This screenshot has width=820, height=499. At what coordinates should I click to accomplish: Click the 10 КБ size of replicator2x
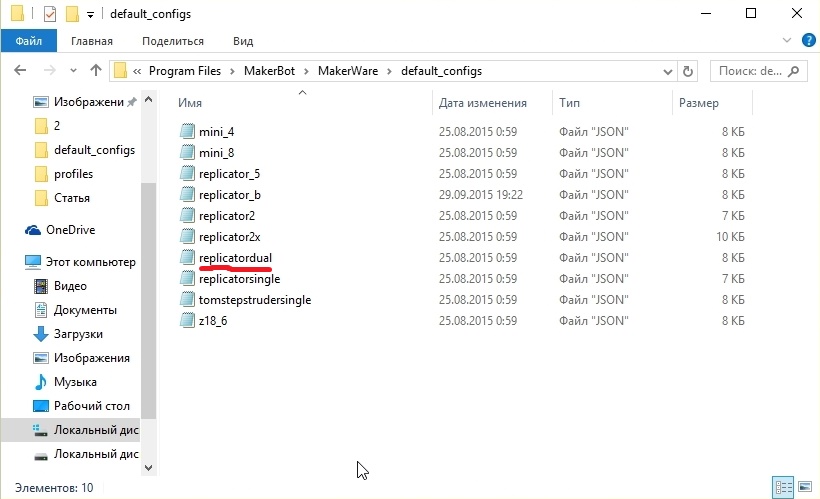[730, 236]
